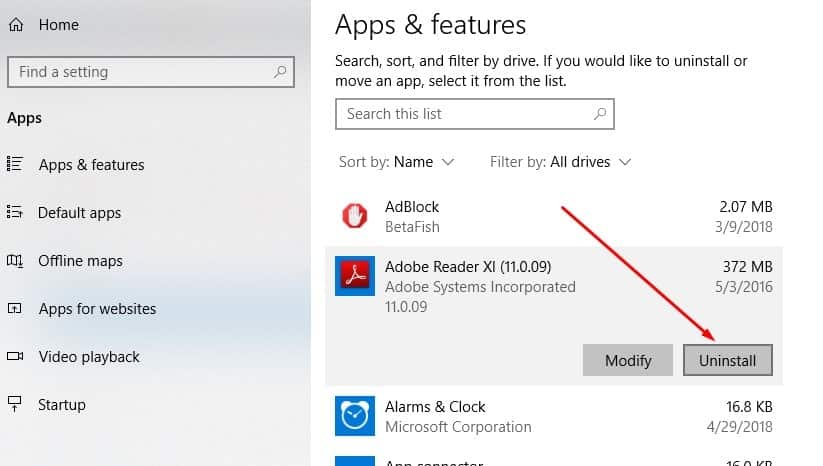Viewport: 823px width, 466px height.
Task: Go to Default apps settings
Action: click(79, 213)
